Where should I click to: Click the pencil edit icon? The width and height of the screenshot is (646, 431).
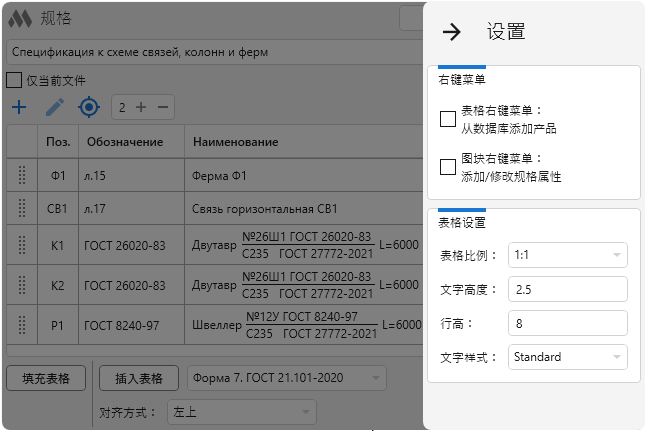[x=54, y=107]
